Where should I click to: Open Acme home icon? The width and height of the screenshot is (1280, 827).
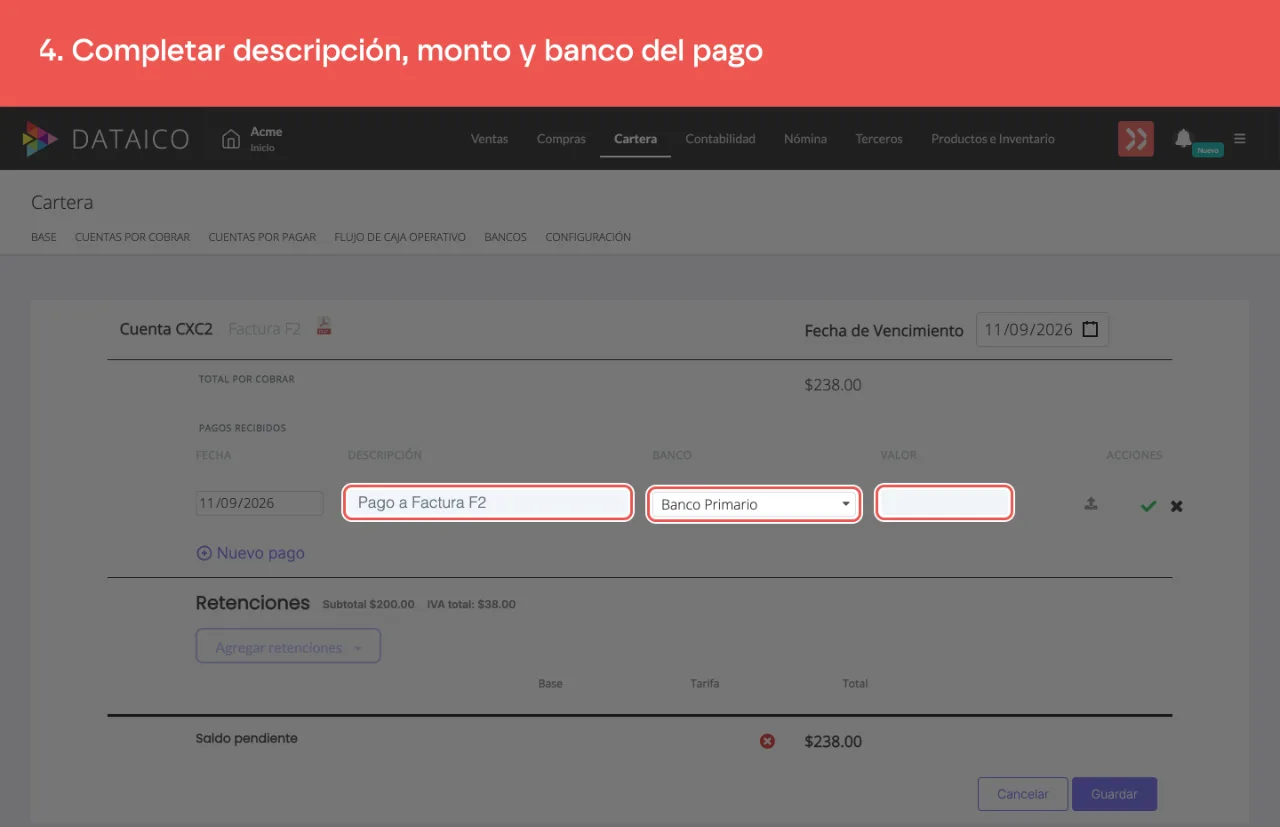point(231,139)
